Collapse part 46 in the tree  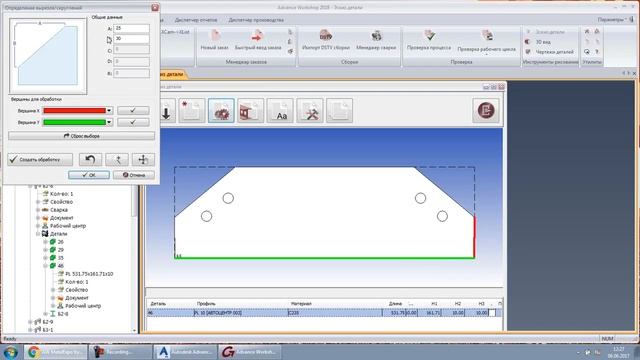[45, 266]
